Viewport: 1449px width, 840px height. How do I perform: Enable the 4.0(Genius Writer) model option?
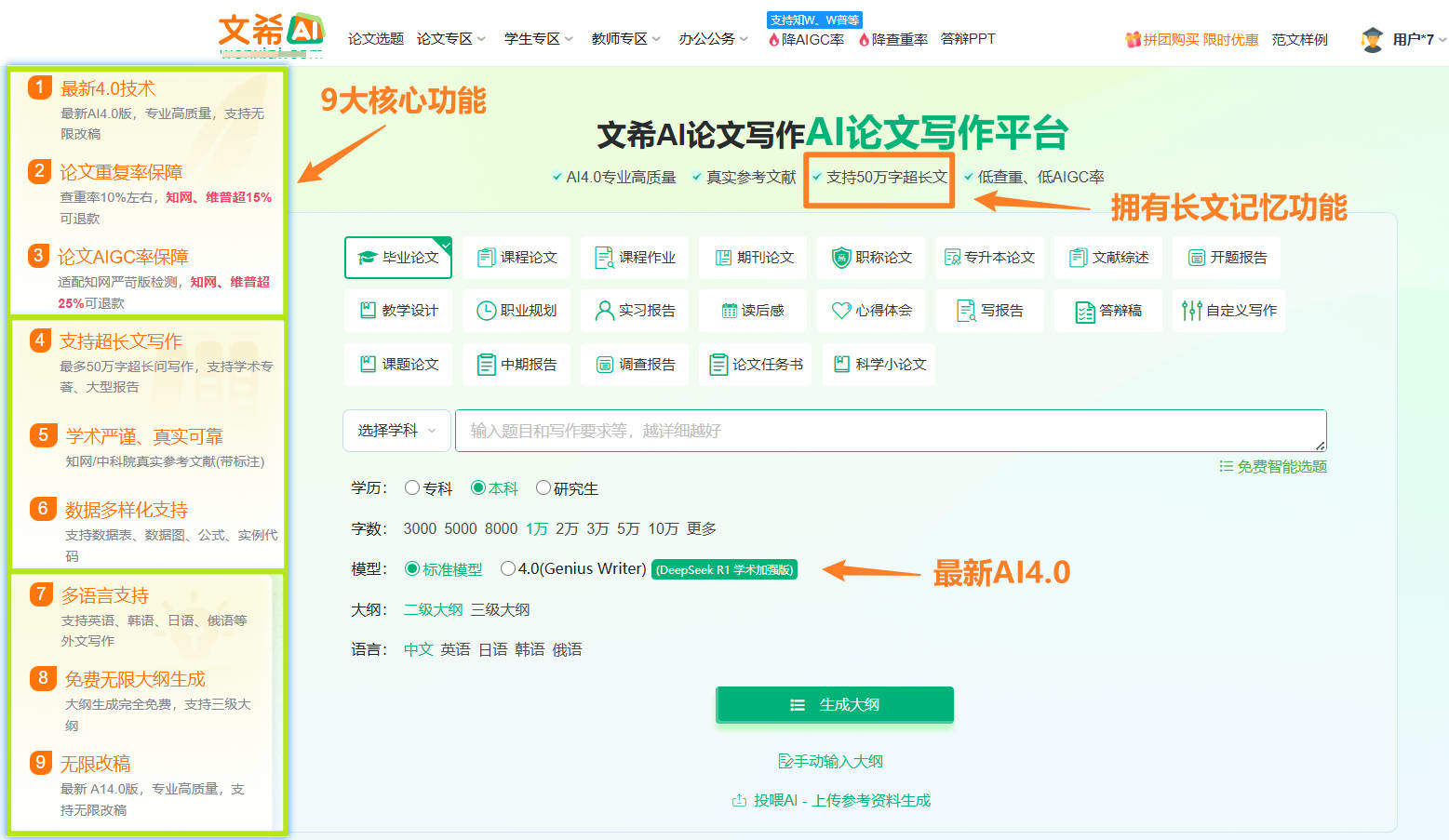coord(508,568)
